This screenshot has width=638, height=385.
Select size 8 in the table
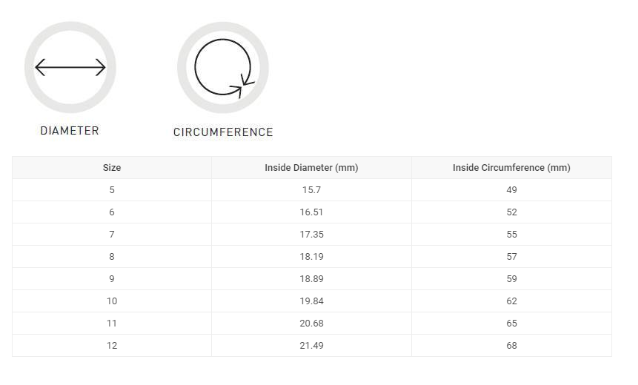[112, 257]
